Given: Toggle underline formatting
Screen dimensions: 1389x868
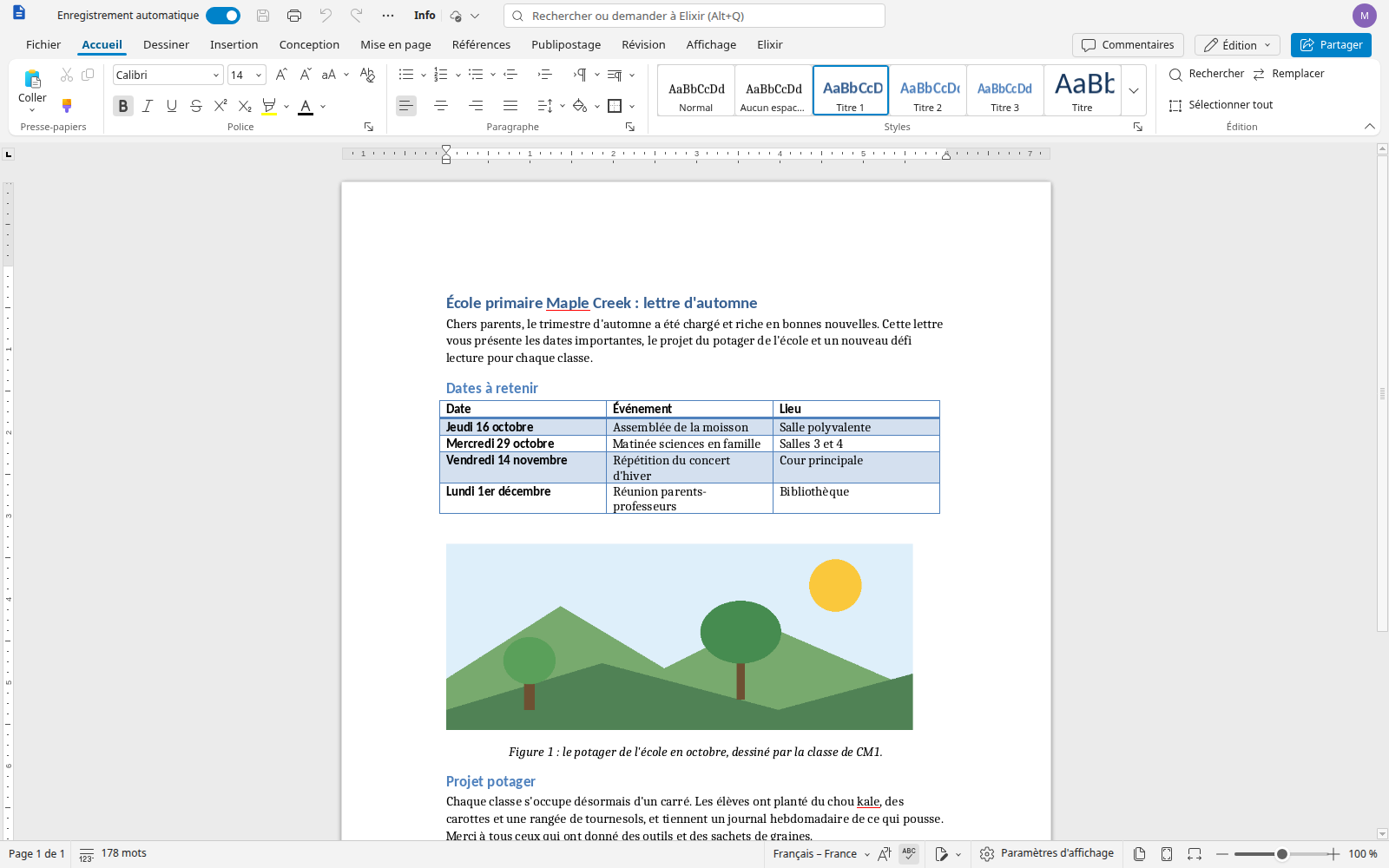Looking at the screenshot, I should click(x=172, y=106).
